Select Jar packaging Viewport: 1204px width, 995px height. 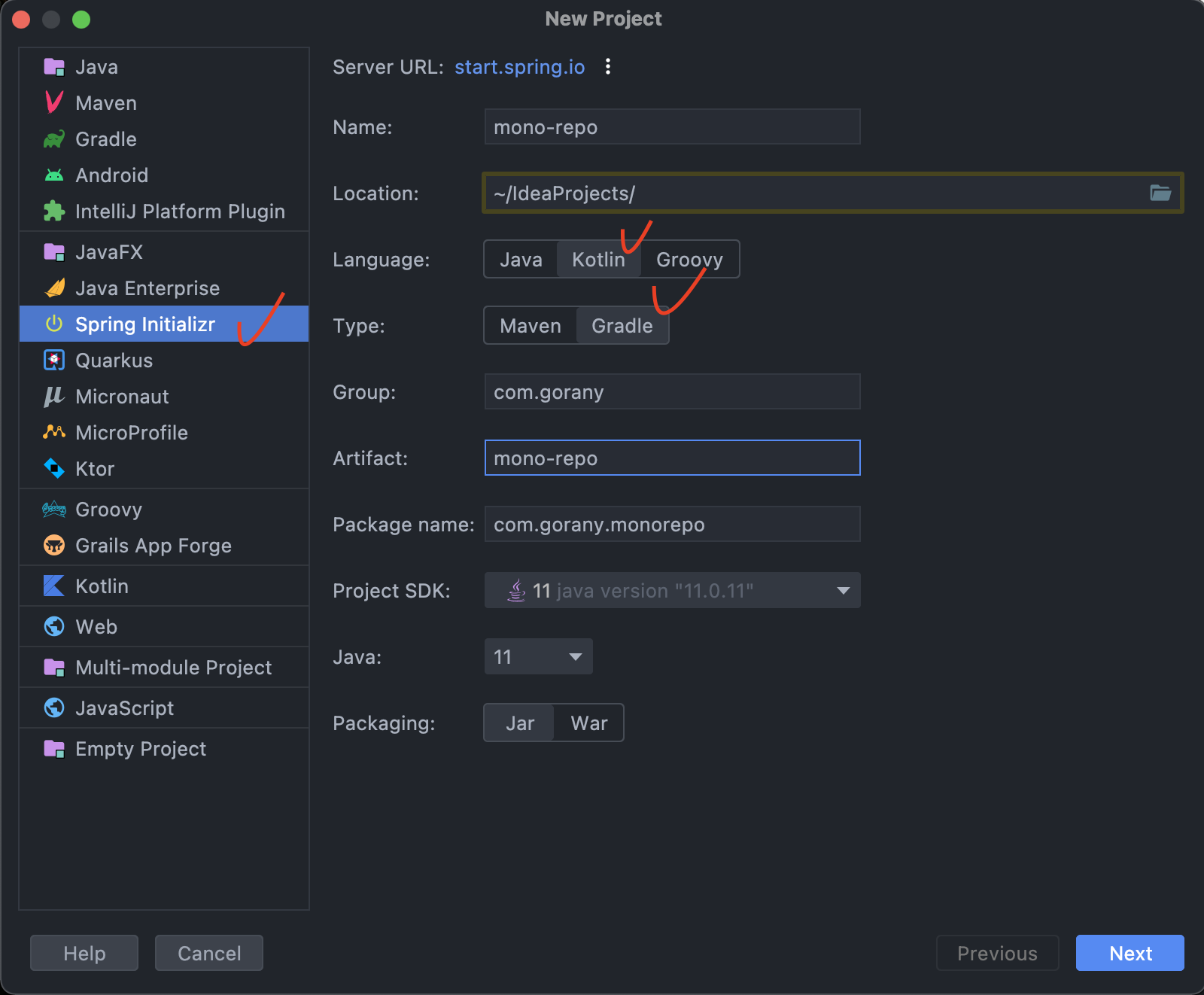(520, 723)
